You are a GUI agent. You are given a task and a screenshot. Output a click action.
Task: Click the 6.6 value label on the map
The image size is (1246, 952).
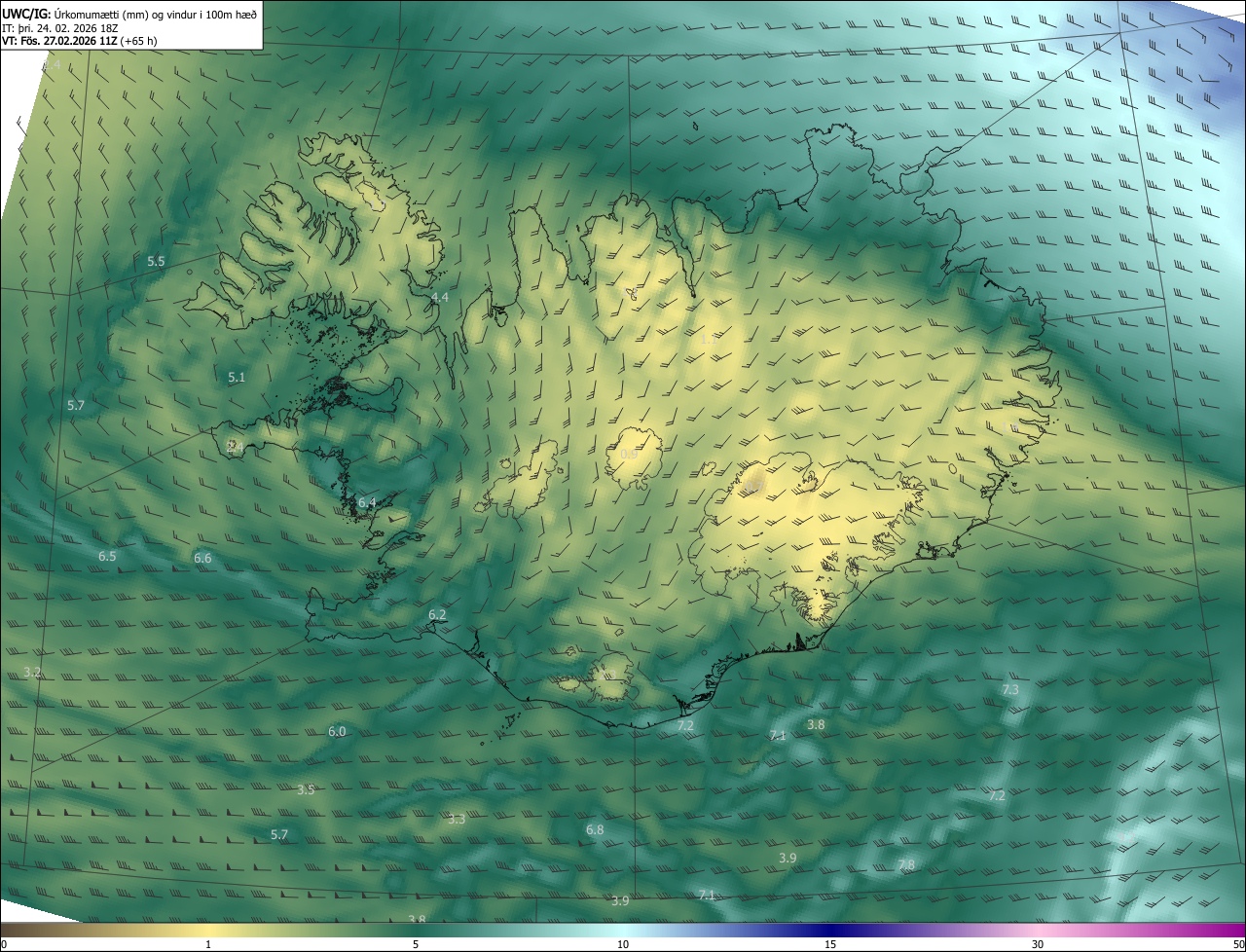[x=202, y=559]
